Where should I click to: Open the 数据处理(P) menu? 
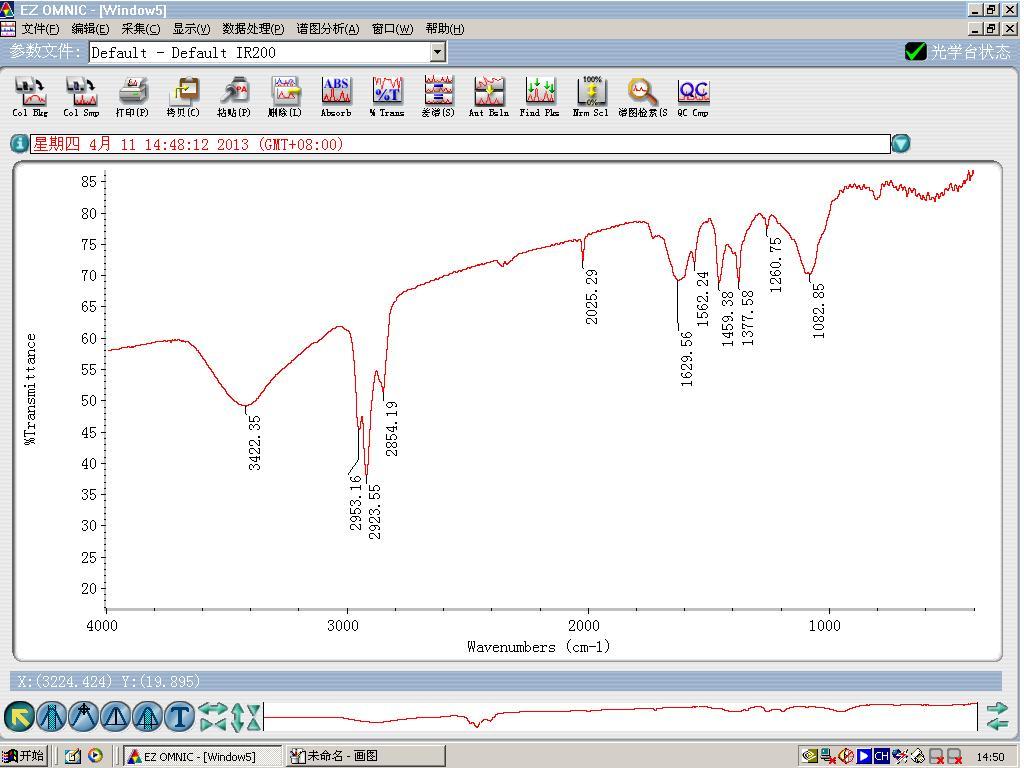[x=253, y=29]
